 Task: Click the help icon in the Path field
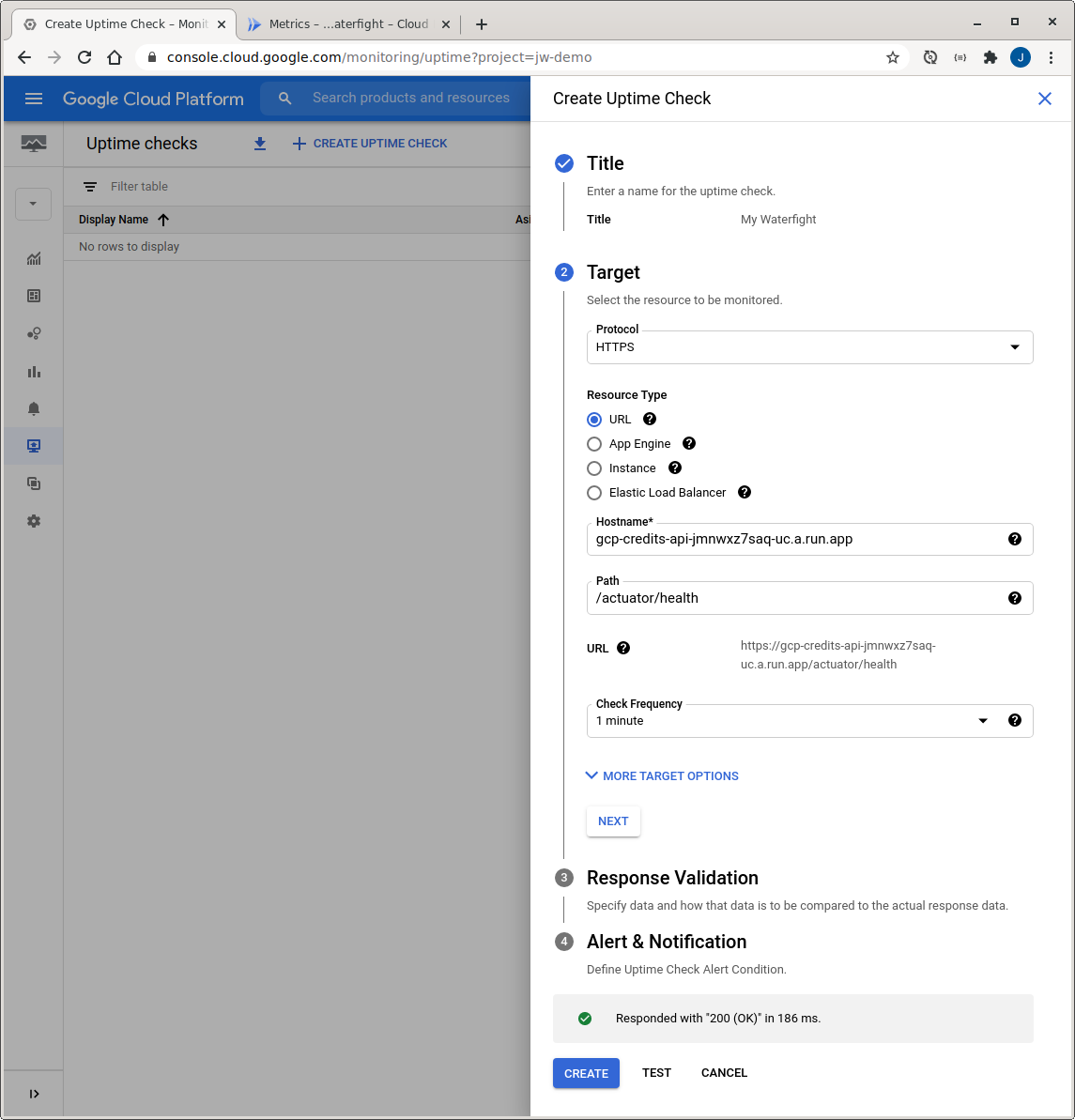pos(1014,598)
